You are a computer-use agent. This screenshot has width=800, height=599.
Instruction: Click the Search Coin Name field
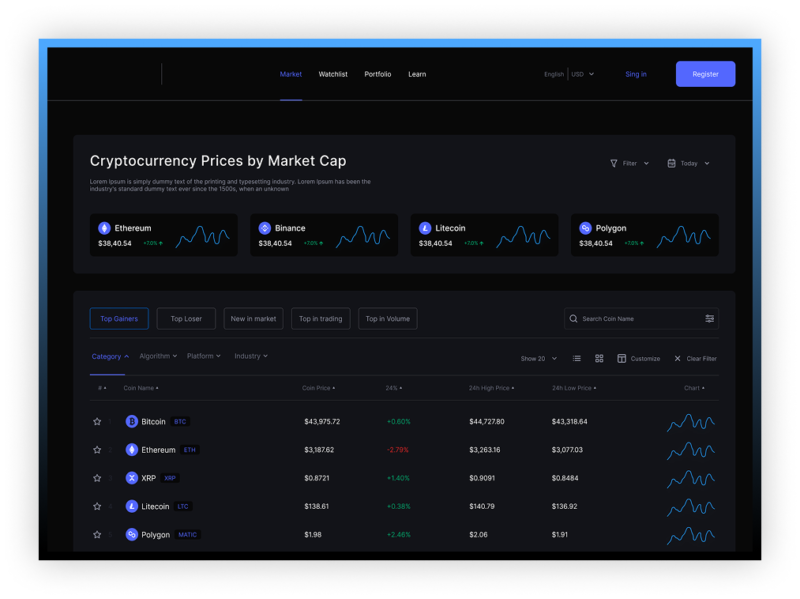point(635,319)
